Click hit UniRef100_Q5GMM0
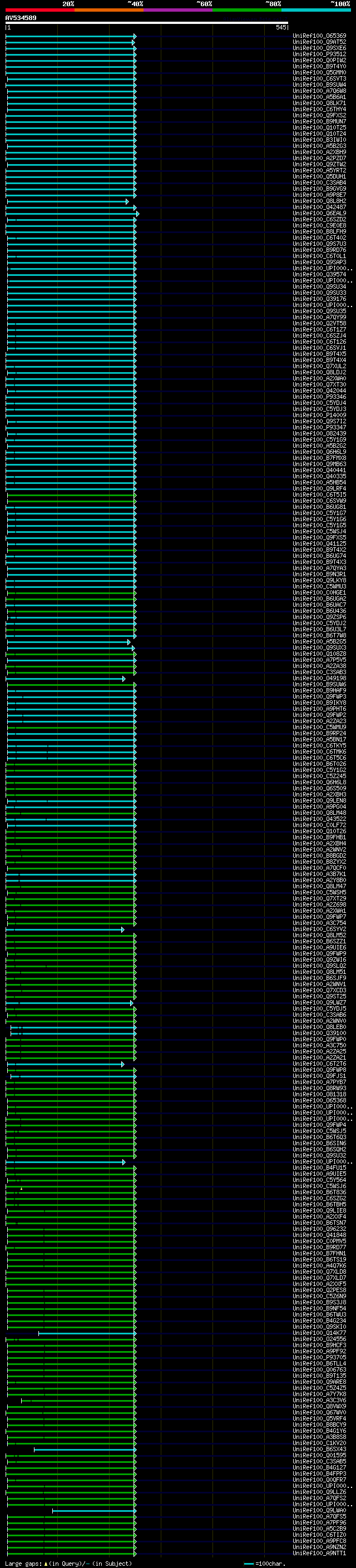This screenshot has height=1568, width=356. (x=319, y=72)
